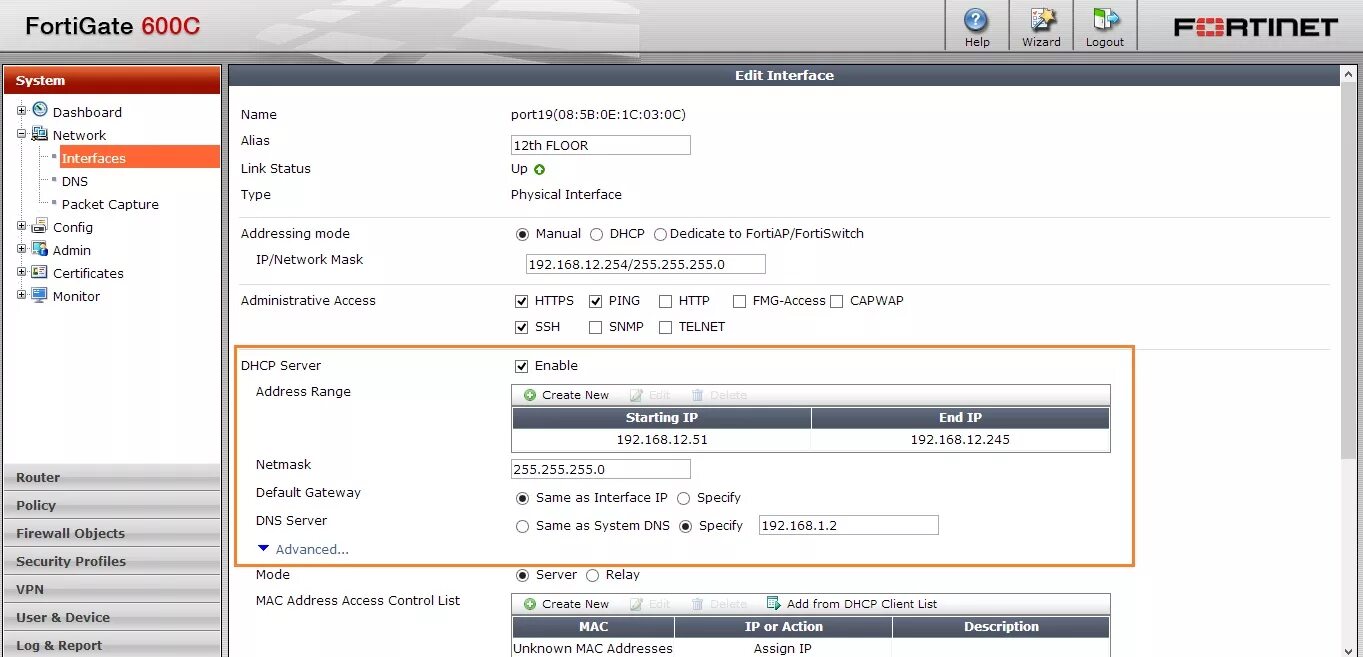This screenshot has height=657, width=1363.
Task: Expand the Config tree node
Action: click(x=22, y=226)
